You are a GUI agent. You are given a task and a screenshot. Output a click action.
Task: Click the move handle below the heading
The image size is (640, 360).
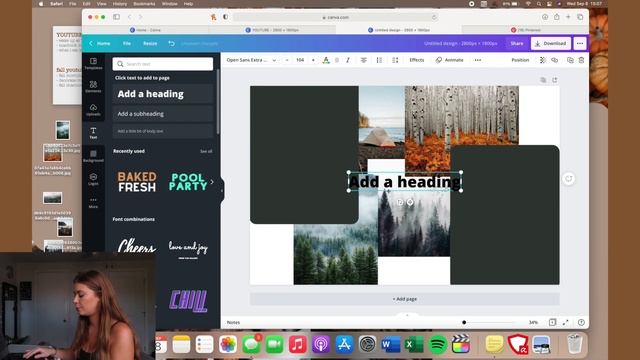click(410, 202)
